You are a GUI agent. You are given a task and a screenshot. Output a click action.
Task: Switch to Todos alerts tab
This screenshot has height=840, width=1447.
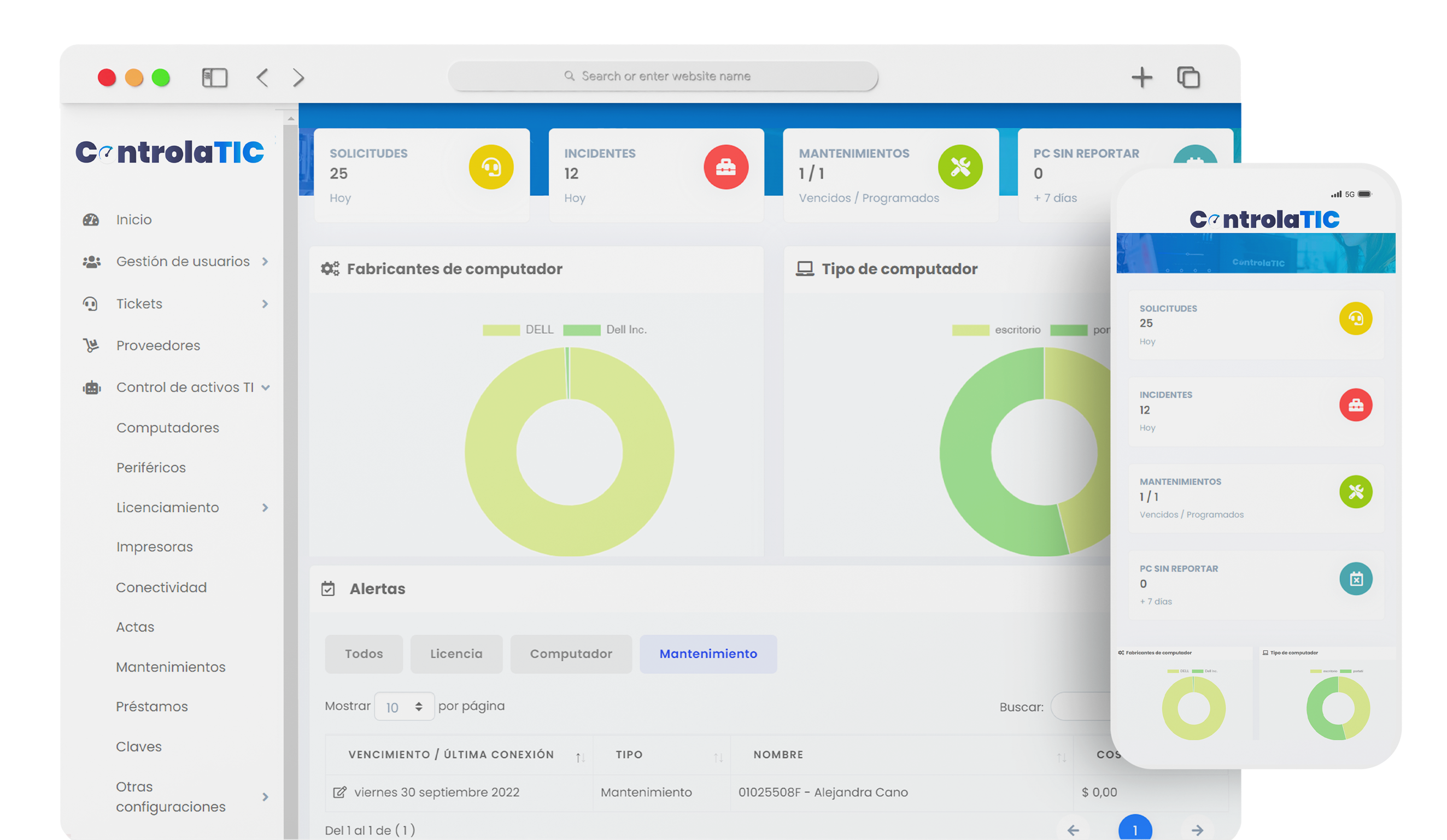click(x=364, y=654)
